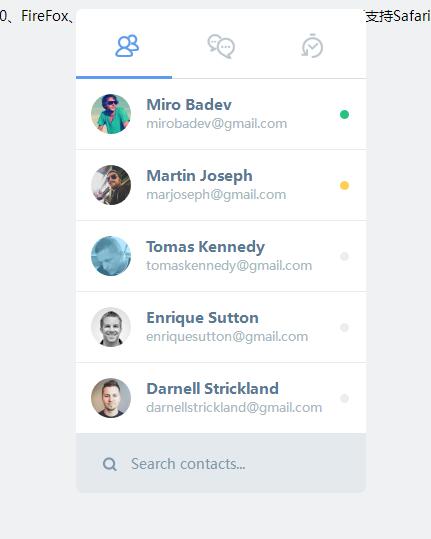Screen dimensions: 431x539
Task: Click email tomaskennedy@gmail.com
Action: (x=229, y=266)
